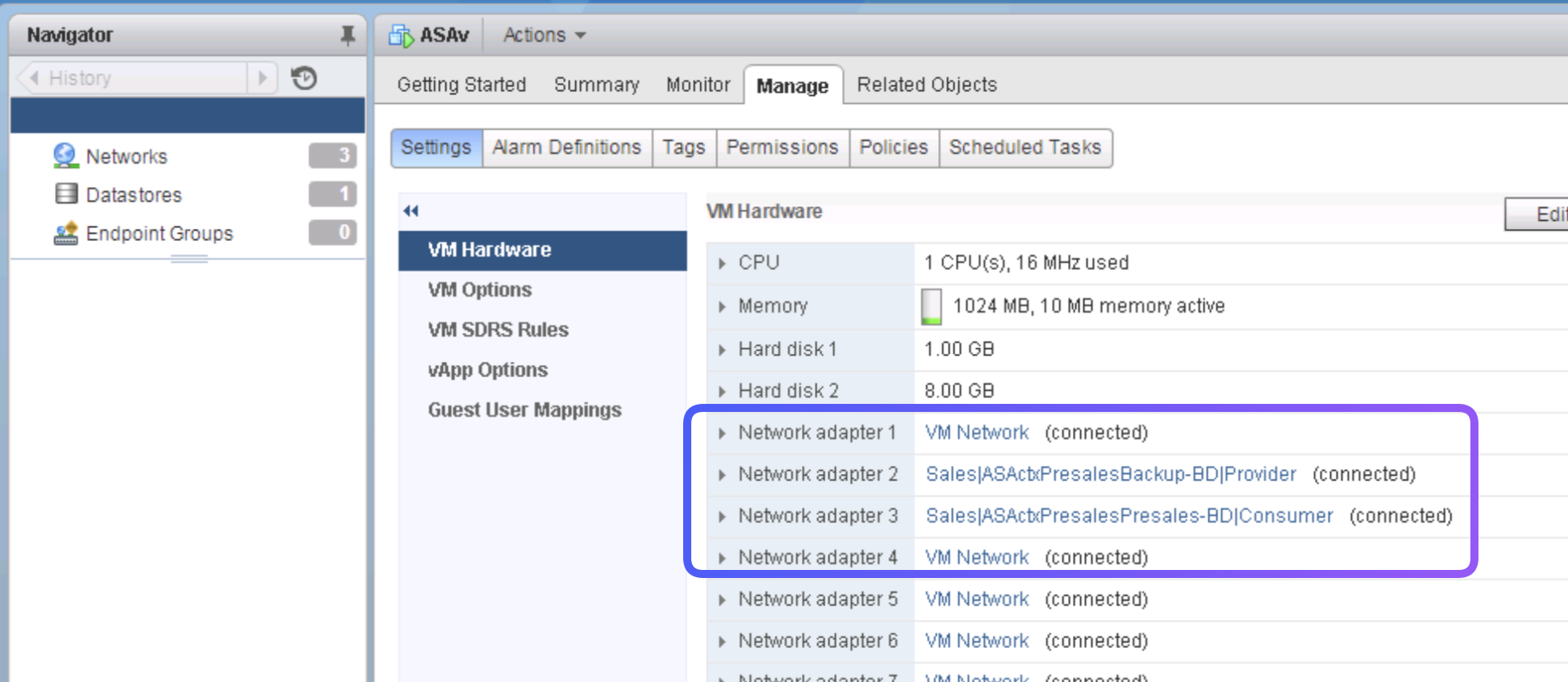
Task: Expand Network adapter 2 details
Action: 722,475
